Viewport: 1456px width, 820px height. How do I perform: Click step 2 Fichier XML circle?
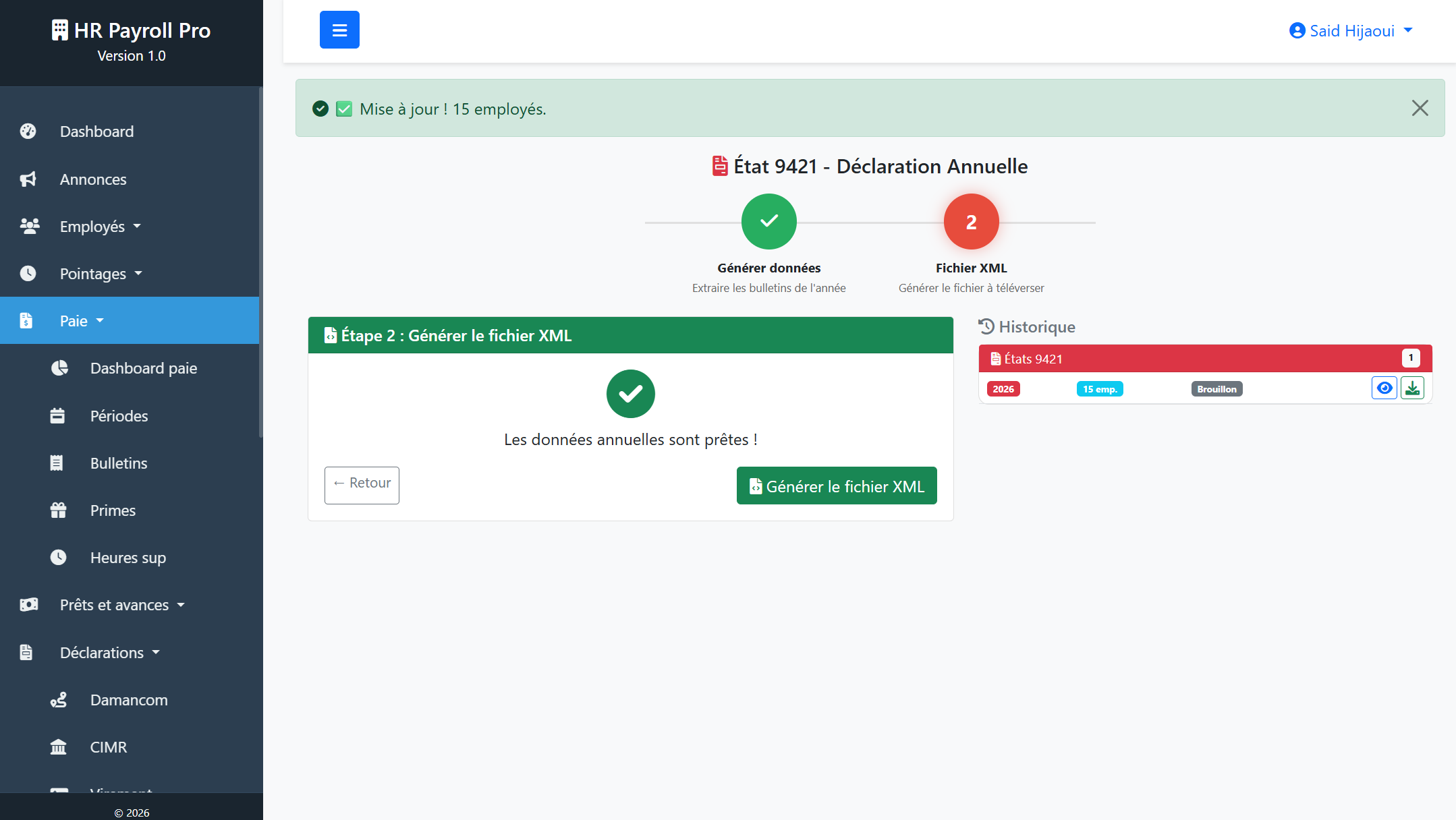(x=971, y=221)
